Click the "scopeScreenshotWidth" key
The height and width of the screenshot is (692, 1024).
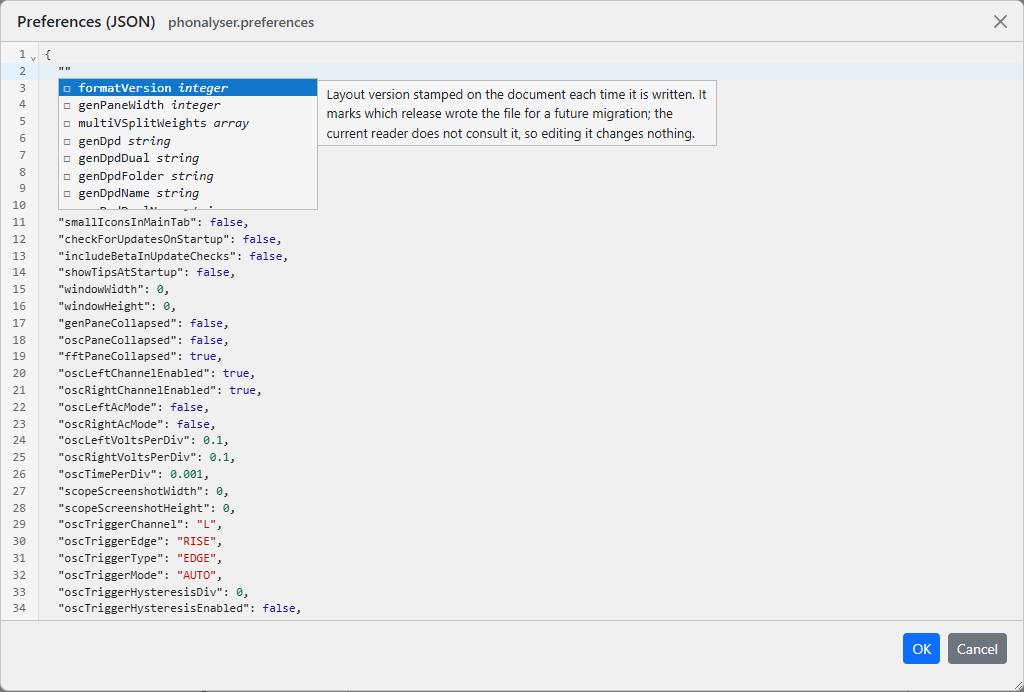tap(131, 492)
